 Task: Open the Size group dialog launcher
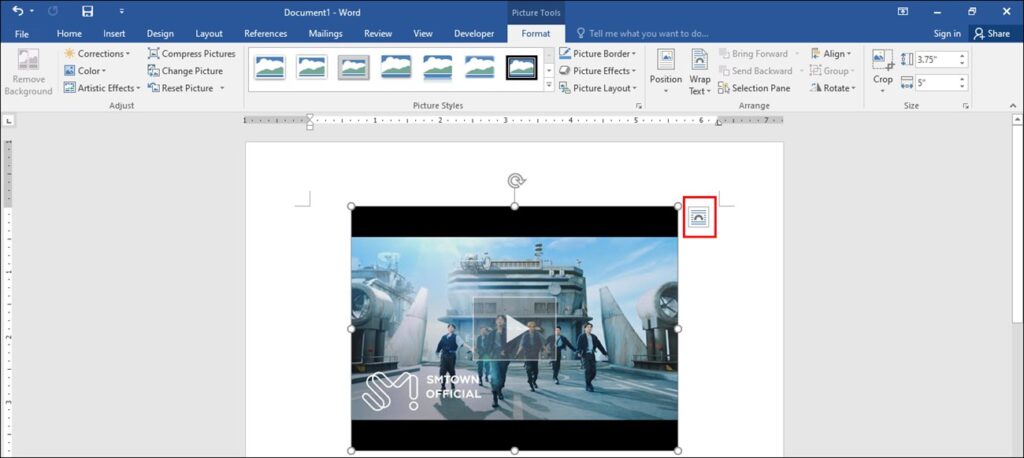965,106
